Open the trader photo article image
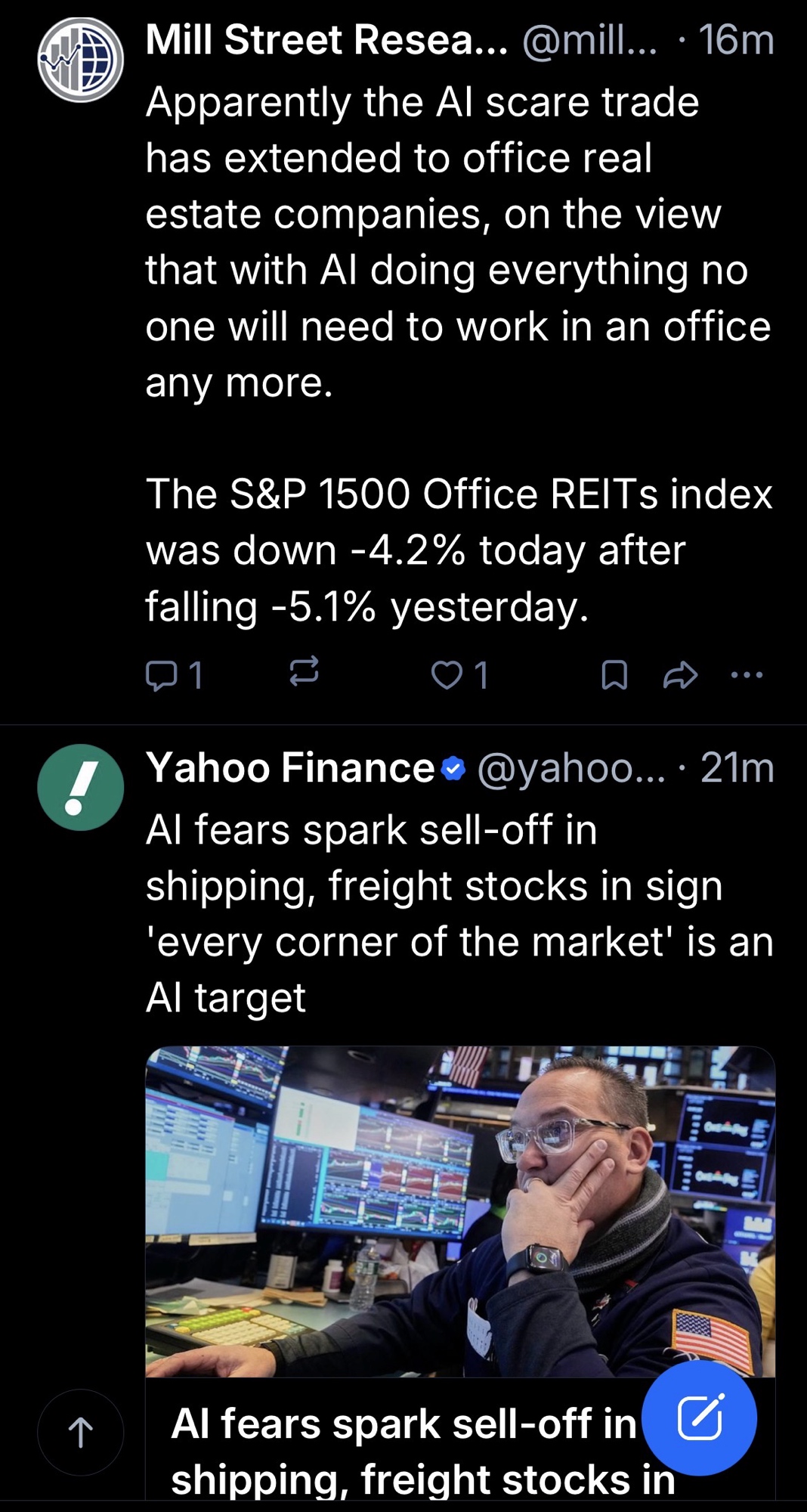This screenshot has width=807, height=1512. point(459,1211)
